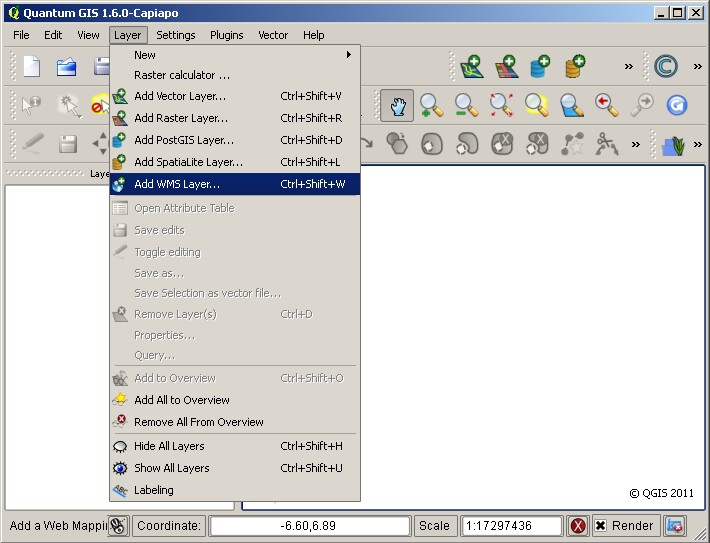Click the Toggle Editing pencil toolbar icon
The height and width of the screenshot is (543, 710).
33,144
